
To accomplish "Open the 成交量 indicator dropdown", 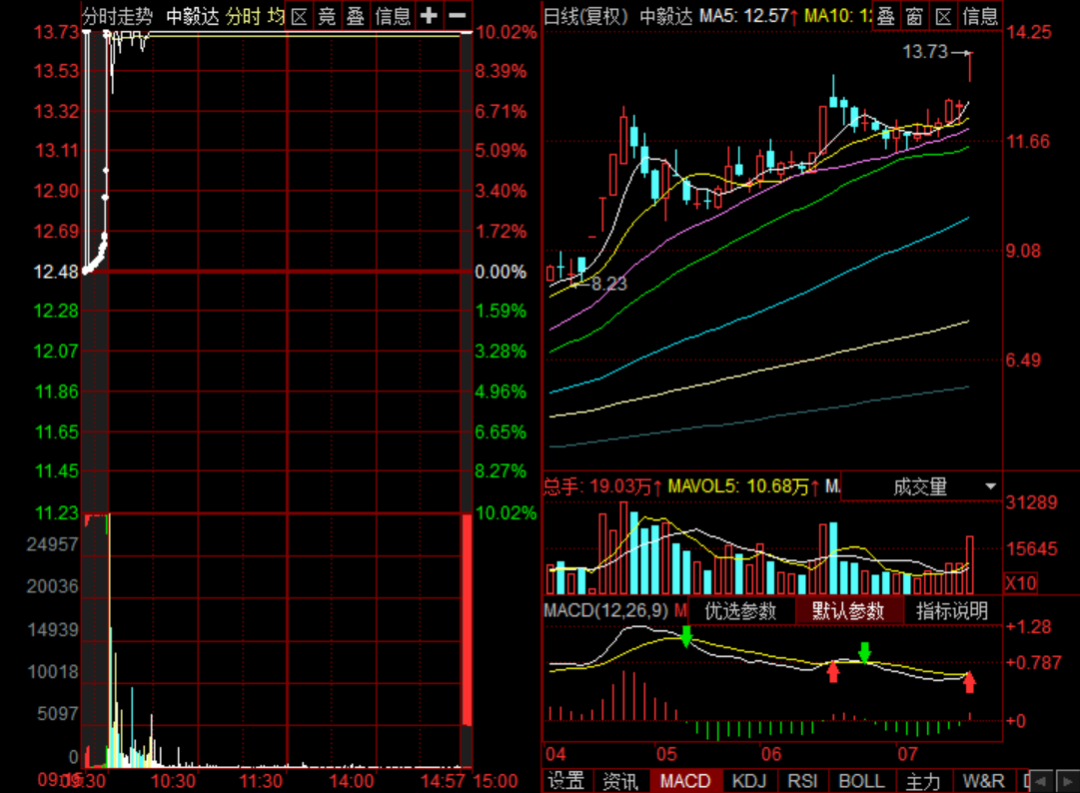I will coord(922,487).
